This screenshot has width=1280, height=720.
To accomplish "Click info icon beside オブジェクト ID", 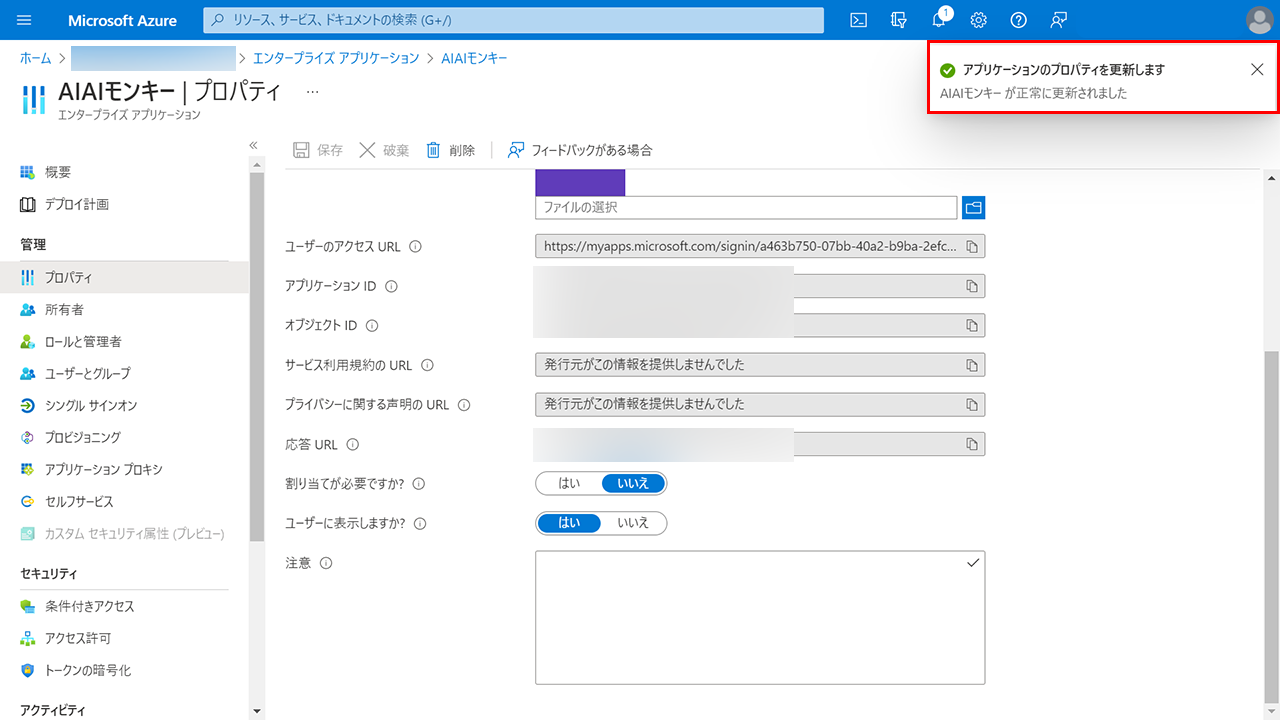I will tap(372, 326).
